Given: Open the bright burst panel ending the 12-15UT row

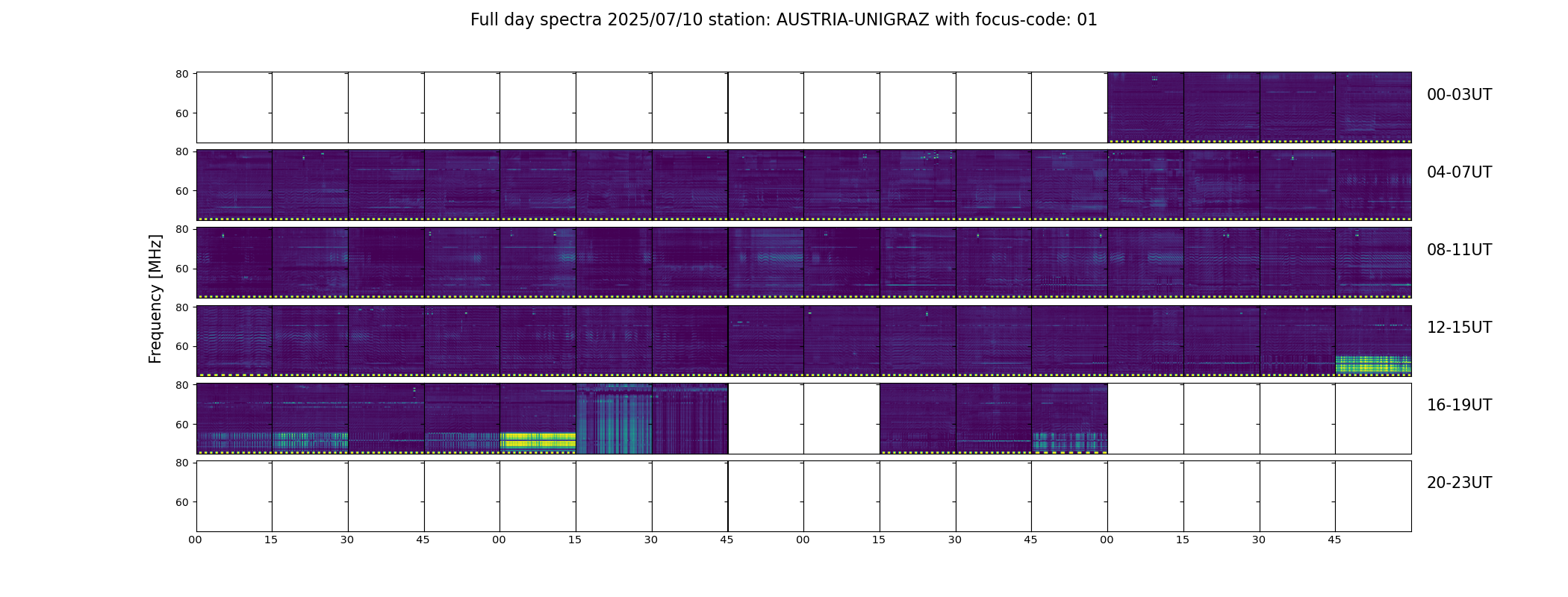Looking at the screenshot, I should (1373, 341).
